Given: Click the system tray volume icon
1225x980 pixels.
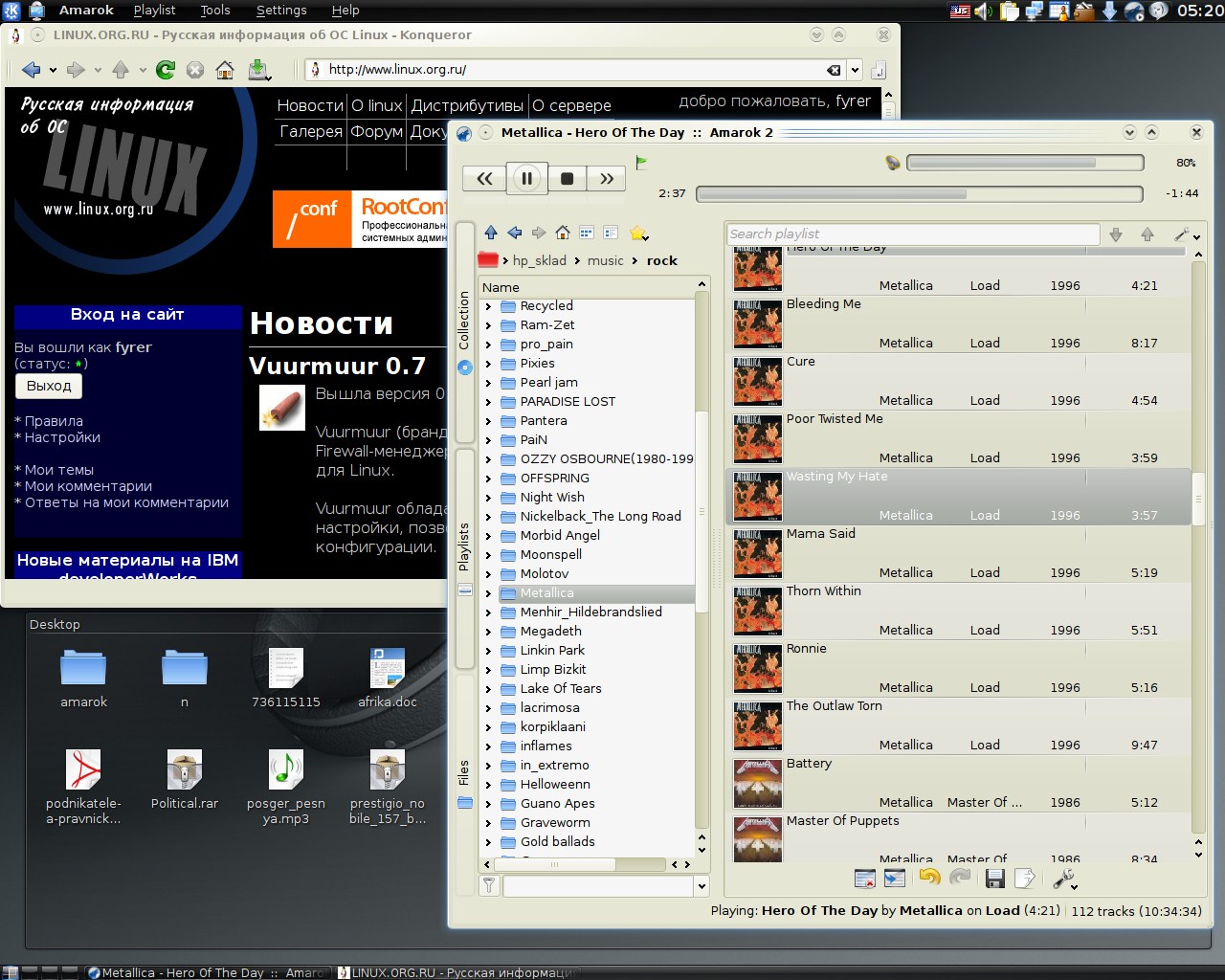Looking at the screenshot, I should click(984, 11).
